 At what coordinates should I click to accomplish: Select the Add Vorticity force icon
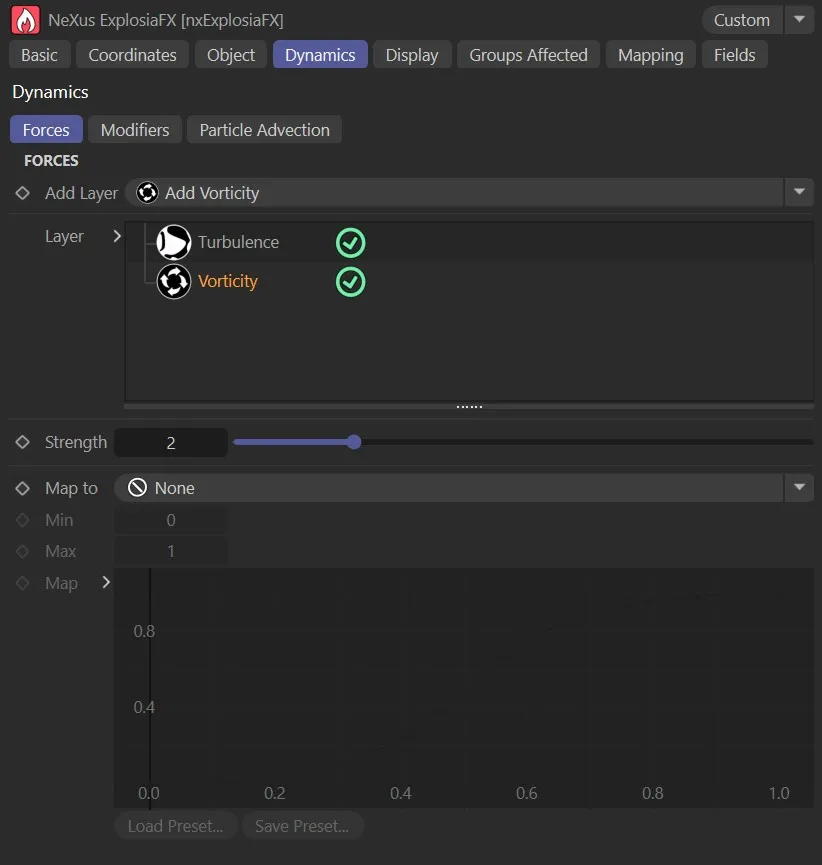tap(148, 192)
